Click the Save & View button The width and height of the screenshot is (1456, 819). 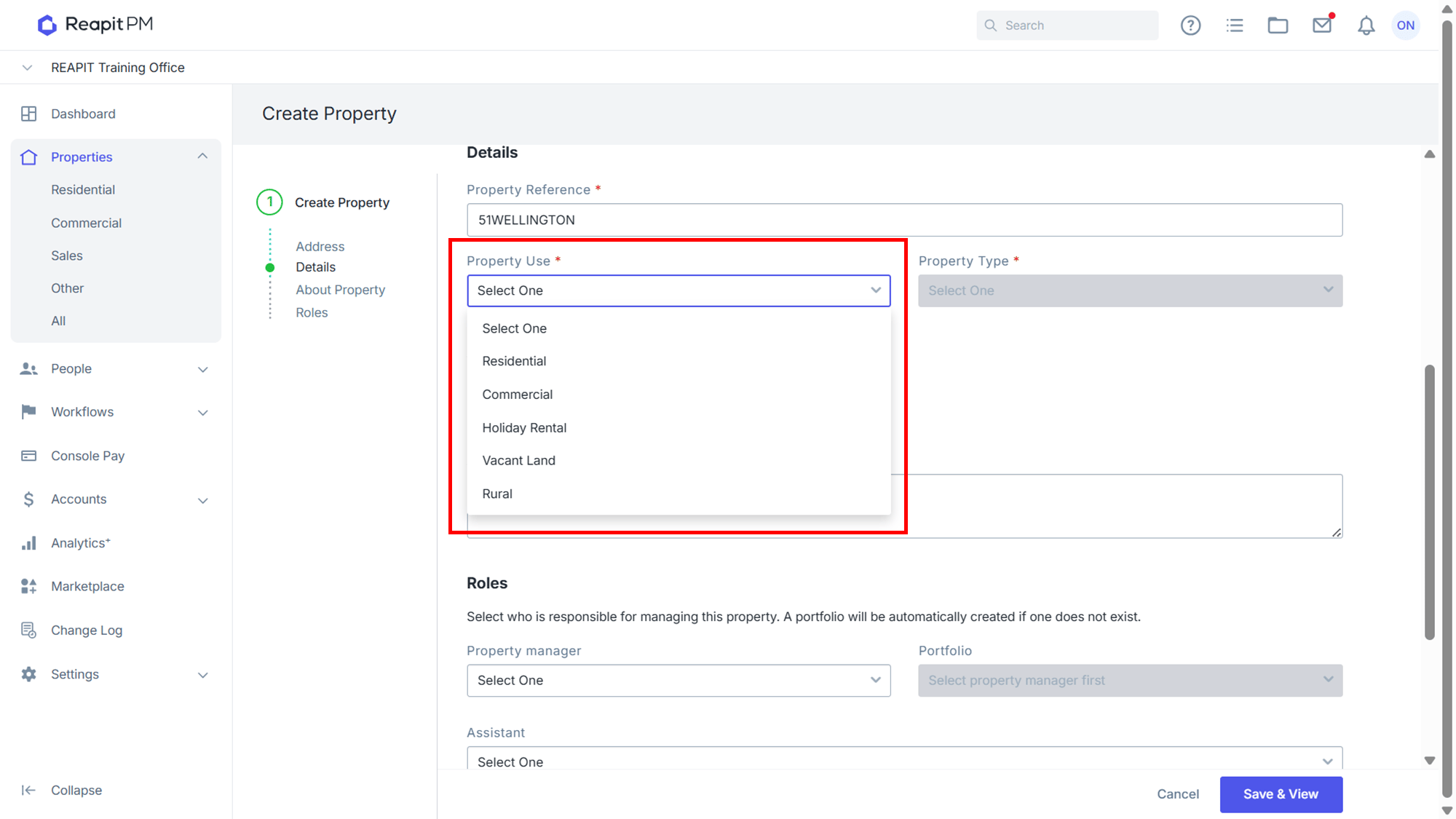[1281, 794]
